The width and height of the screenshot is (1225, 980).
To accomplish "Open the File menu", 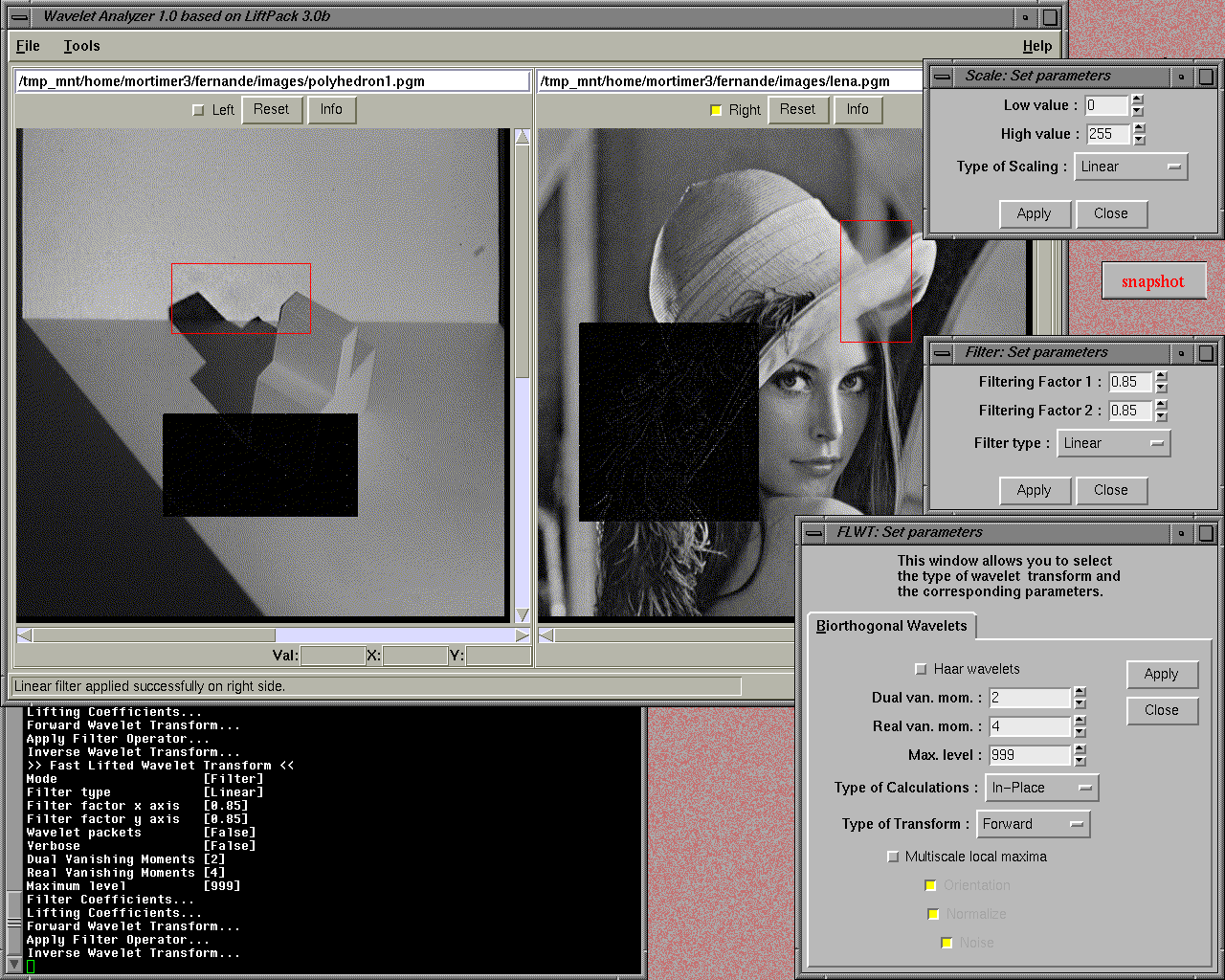I will point(28,46).
